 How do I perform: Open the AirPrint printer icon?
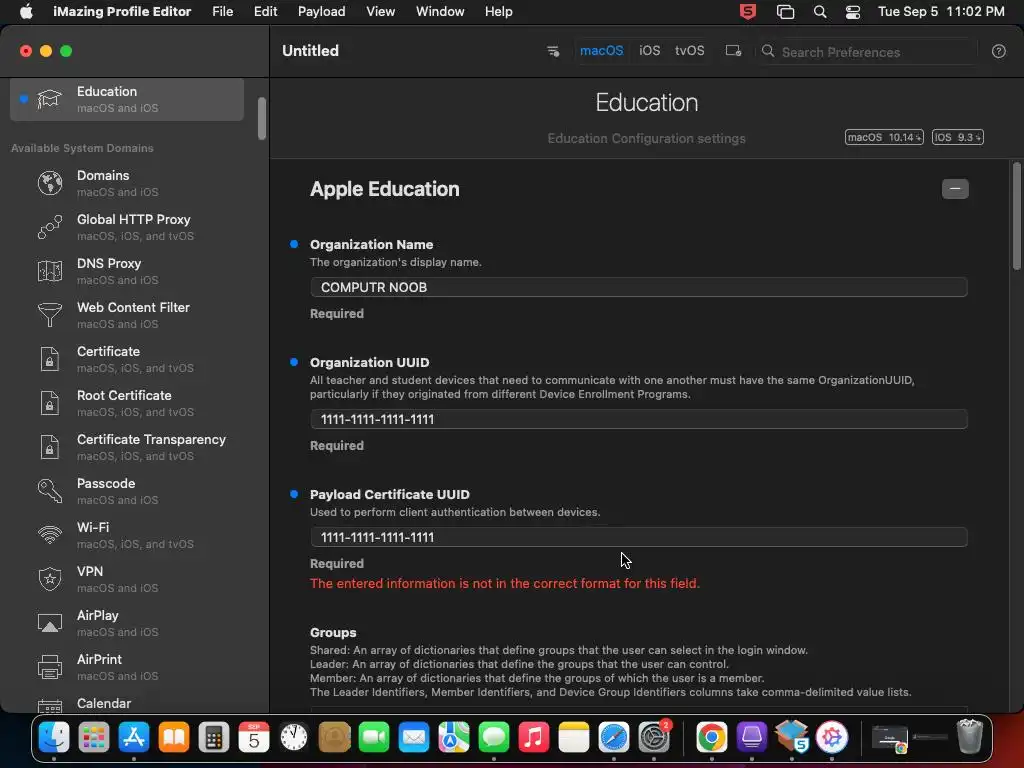50,667
